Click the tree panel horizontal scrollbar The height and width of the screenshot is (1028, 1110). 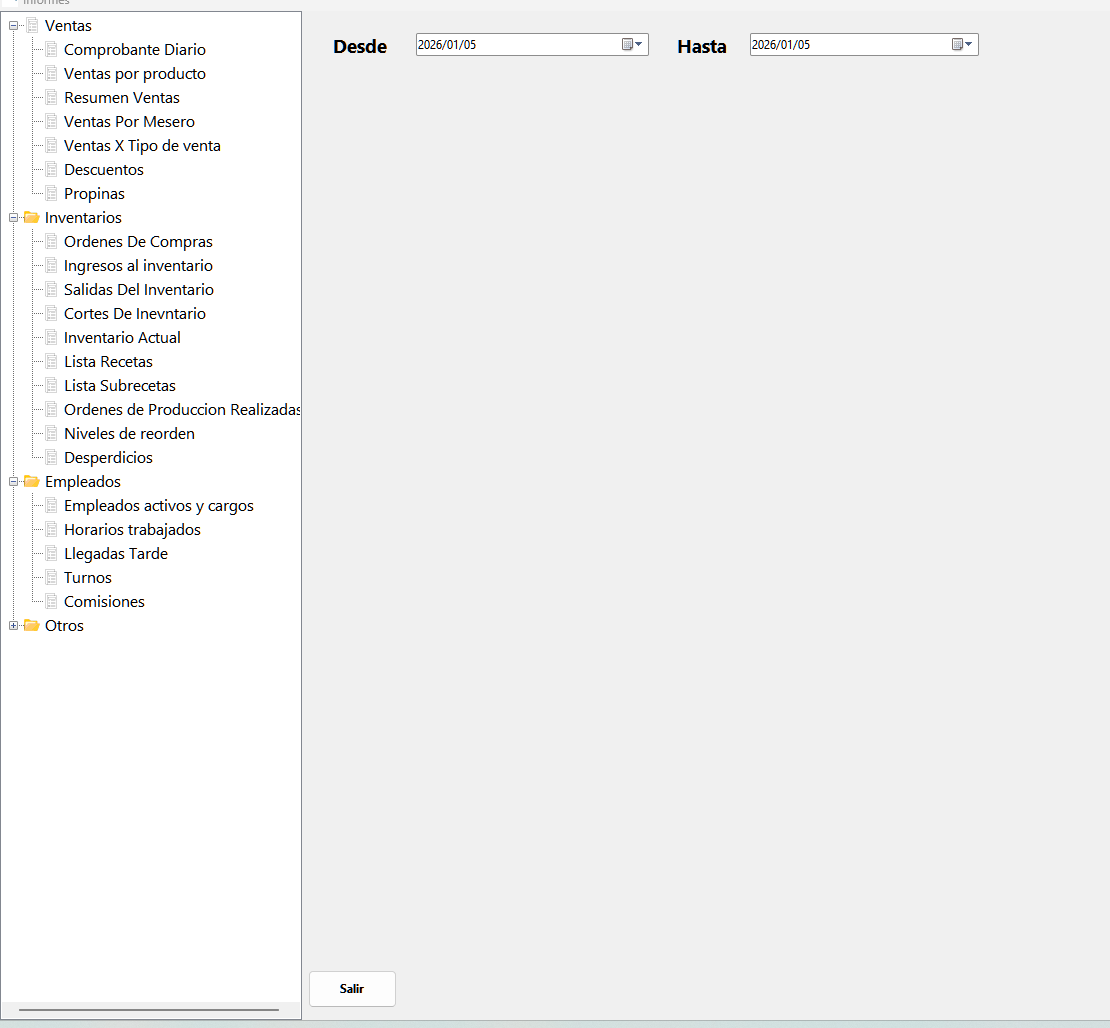click(148, 1010)
